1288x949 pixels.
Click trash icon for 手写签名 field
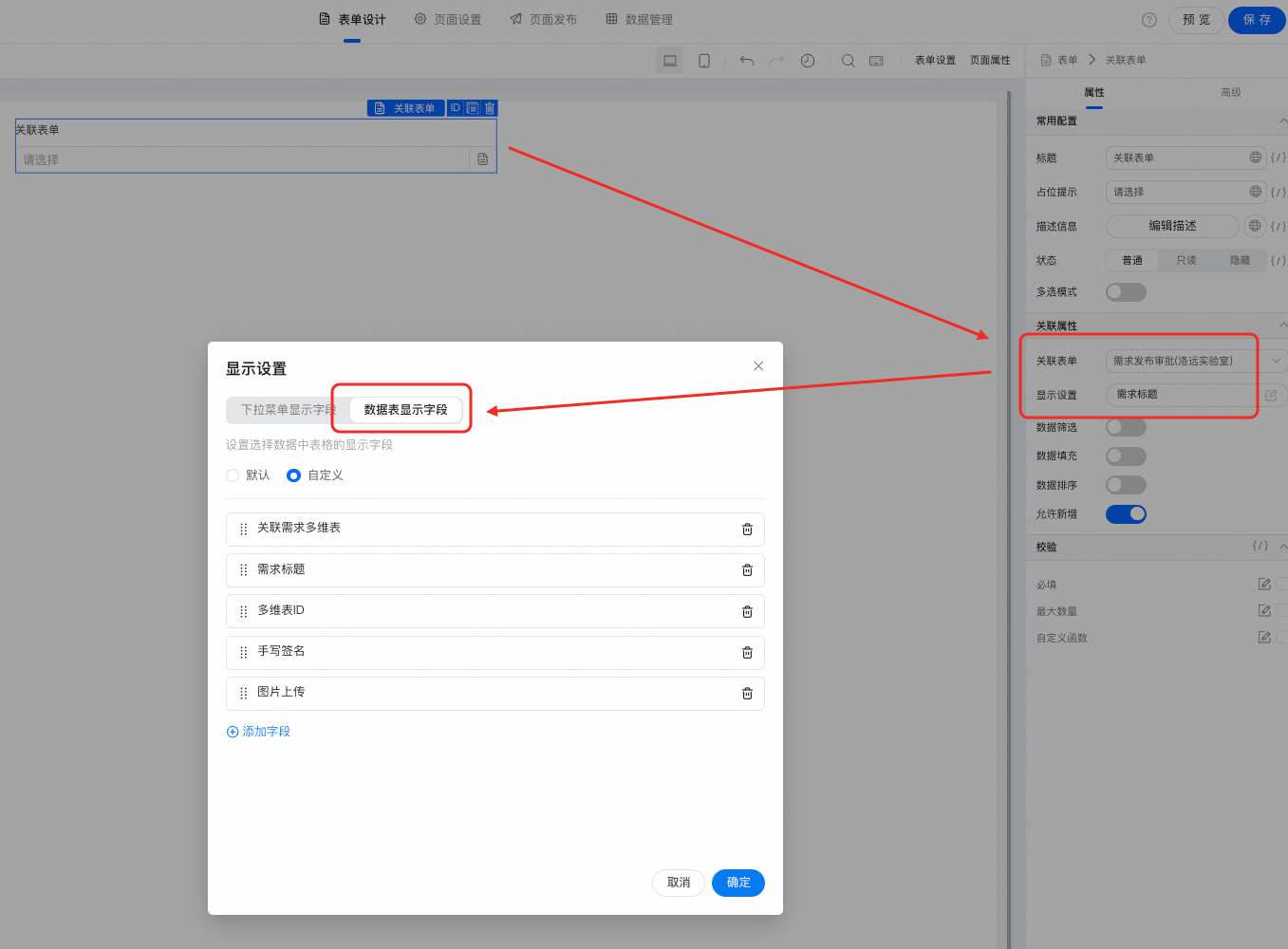(747, 653)
